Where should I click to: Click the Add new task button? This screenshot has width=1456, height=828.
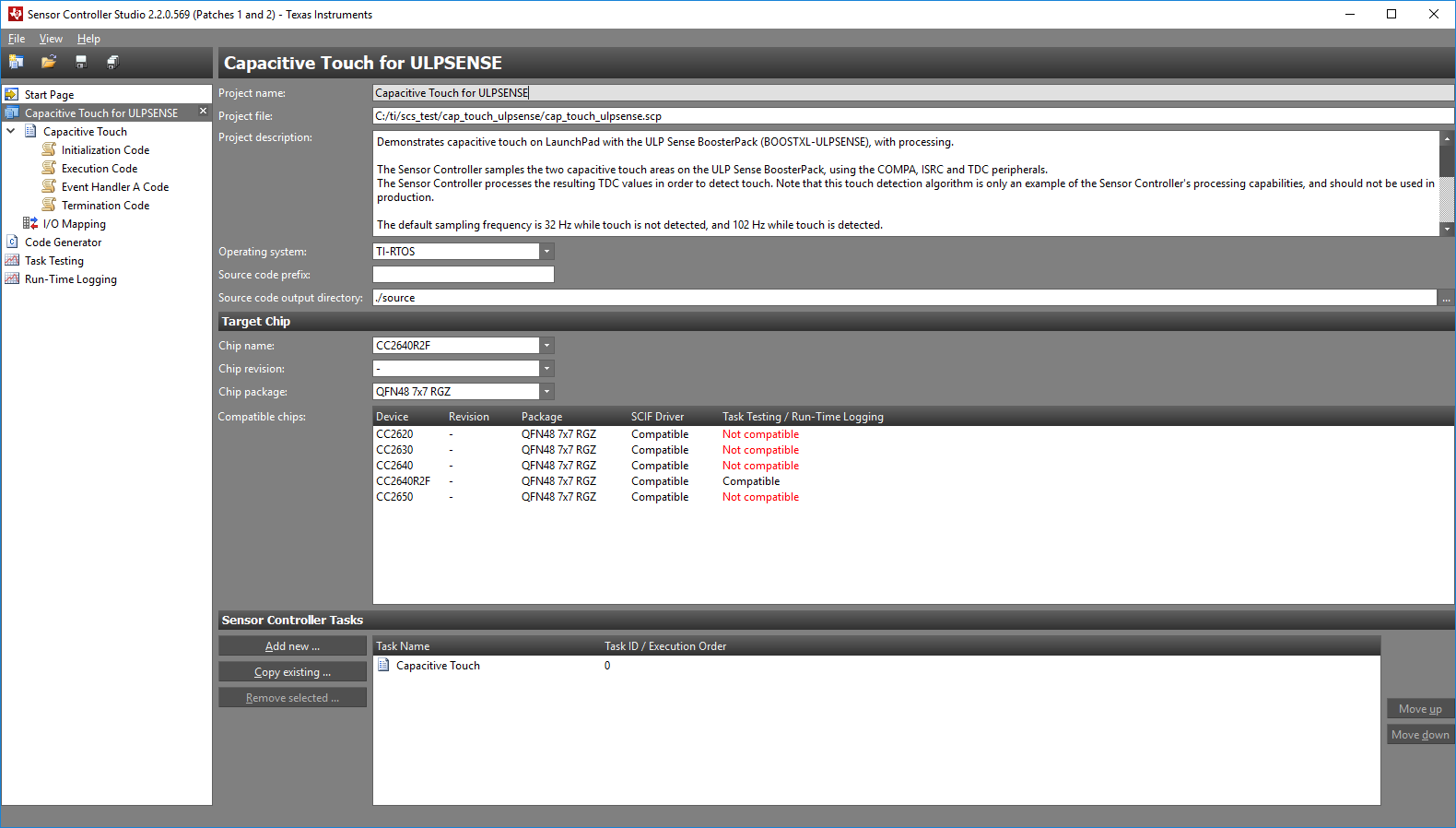tap(292, 646)
